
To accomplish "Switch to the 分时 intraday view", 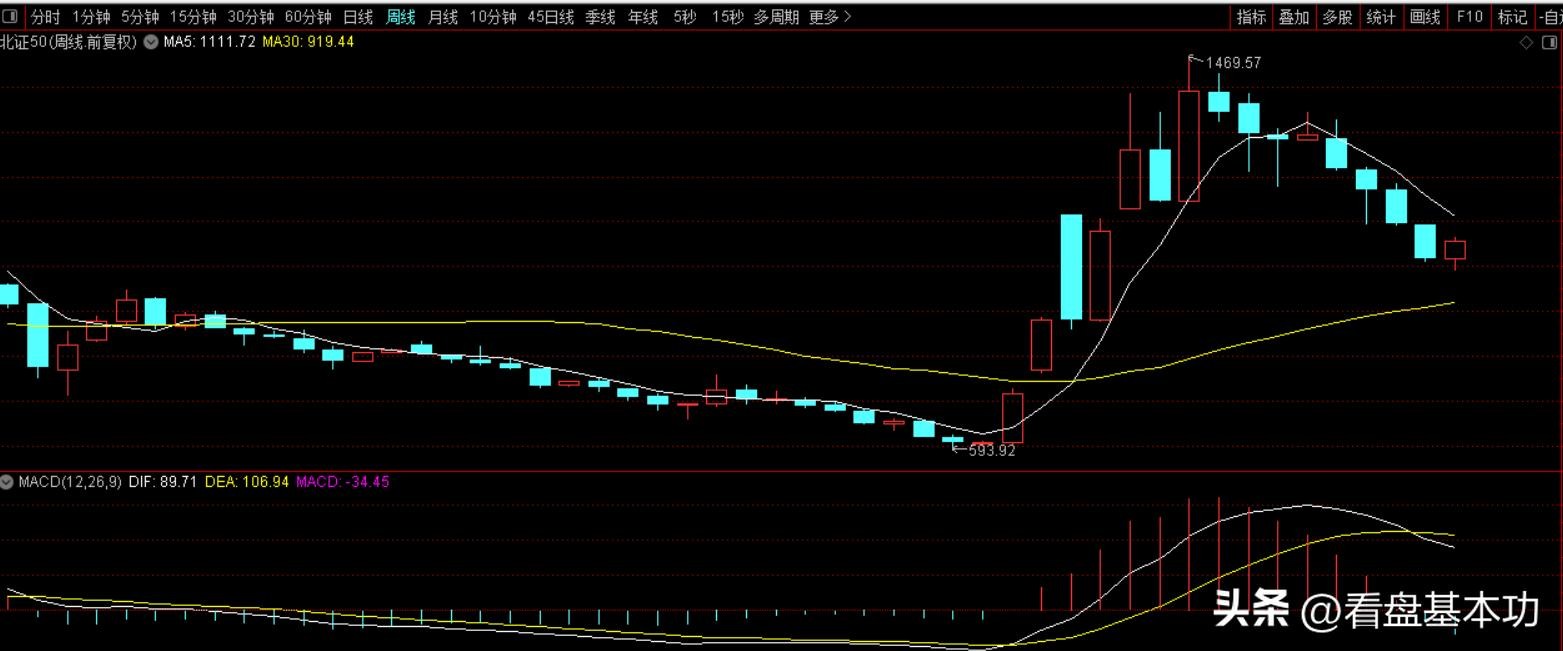I will pos(45,17).
